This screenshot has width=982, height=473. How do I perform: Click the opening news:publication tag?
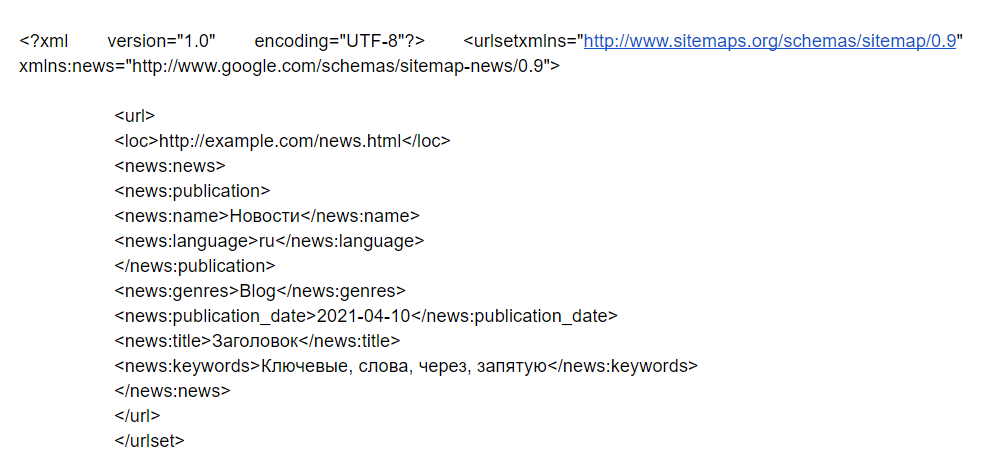tap(192, 191)
